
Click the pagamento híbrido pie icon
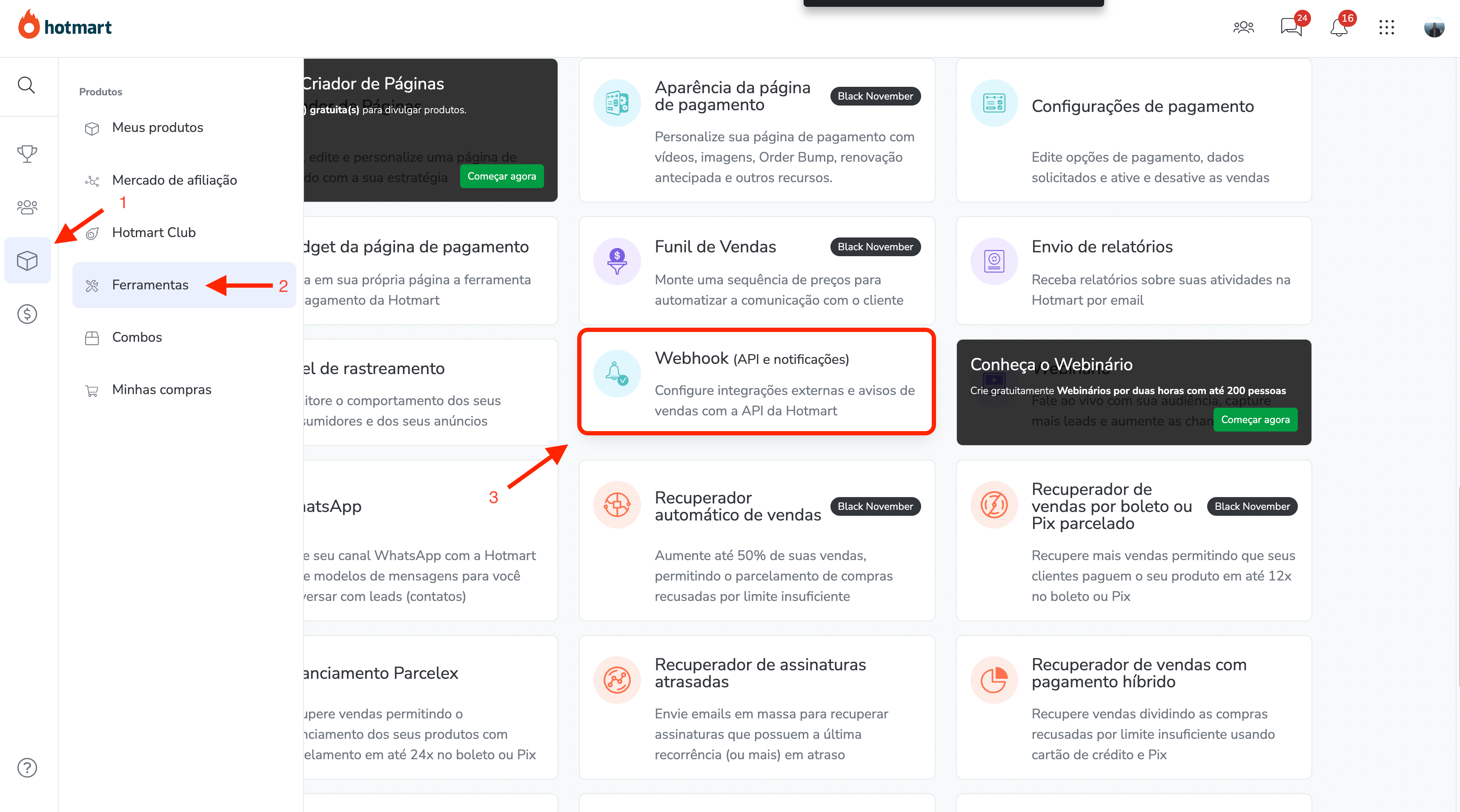coord(993,680)
